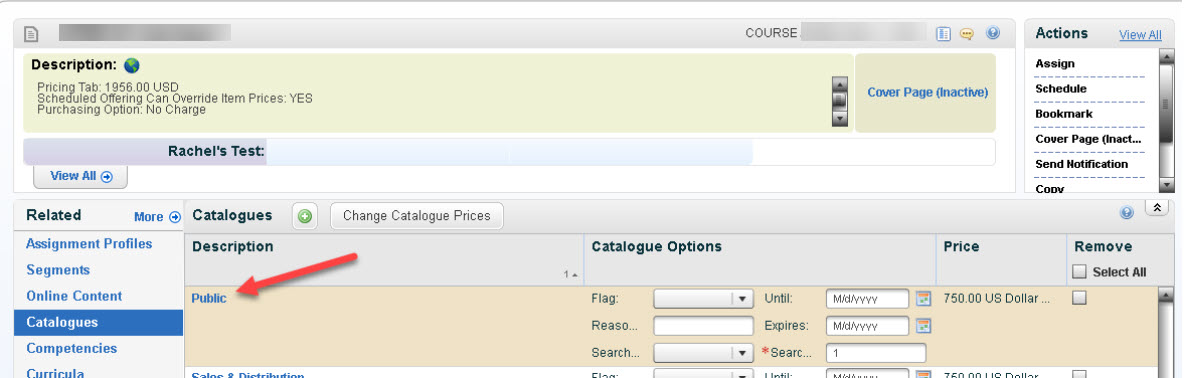
Task: Click the arrow icon next to More
Action: (x=175, y=217)
